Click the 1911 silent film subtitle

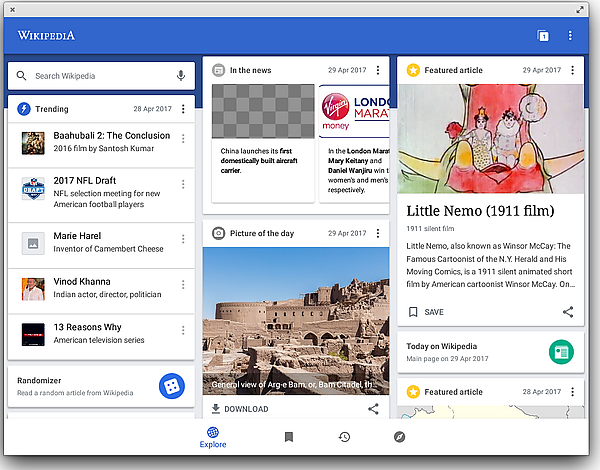(430, 228)
